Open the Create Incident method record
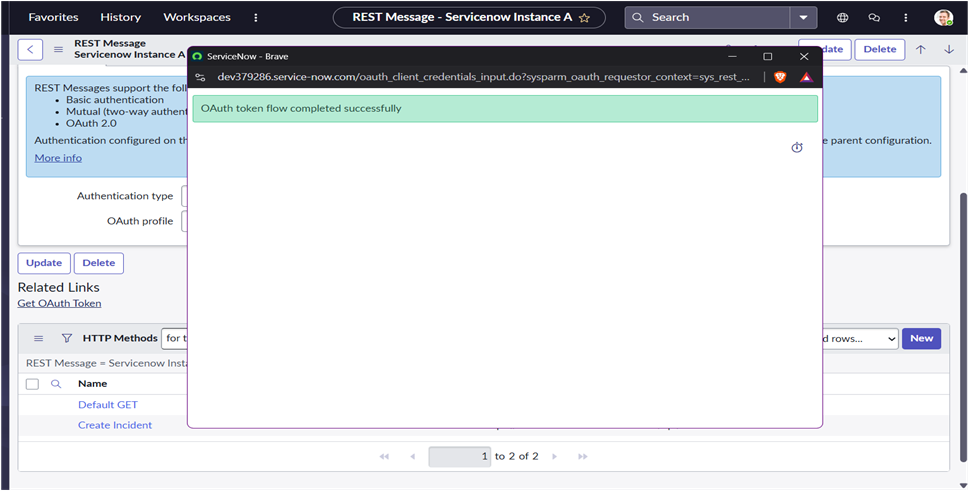 pyautogui.click(x=115, y=426)
